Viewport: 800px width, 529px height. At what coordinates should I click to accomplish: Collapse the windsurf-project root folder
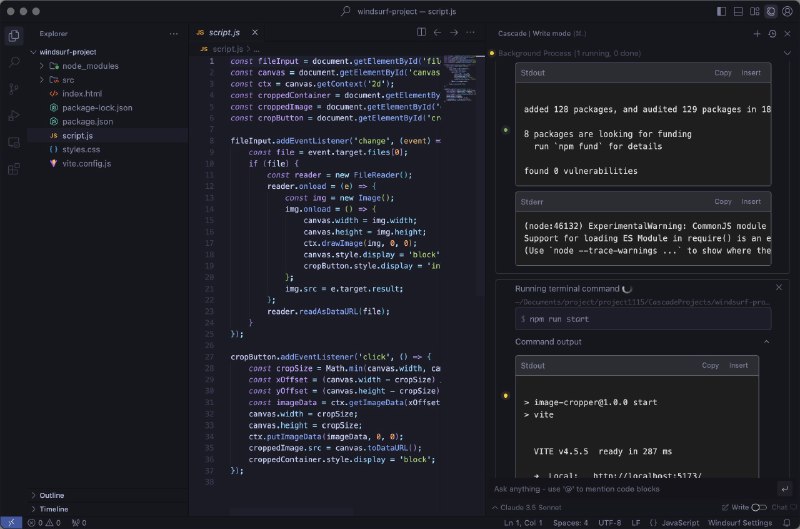(x=34, y=52)
